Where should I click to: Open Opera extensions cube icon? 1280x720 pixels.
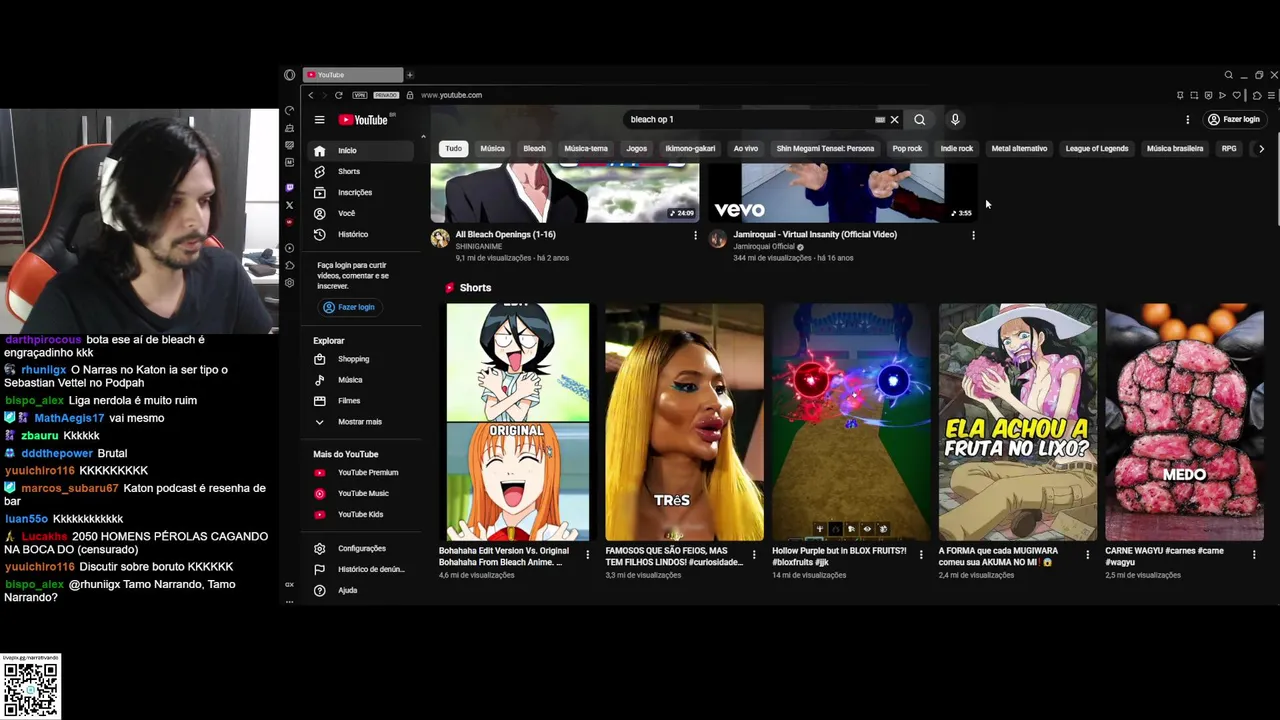tap(1257, 95)
